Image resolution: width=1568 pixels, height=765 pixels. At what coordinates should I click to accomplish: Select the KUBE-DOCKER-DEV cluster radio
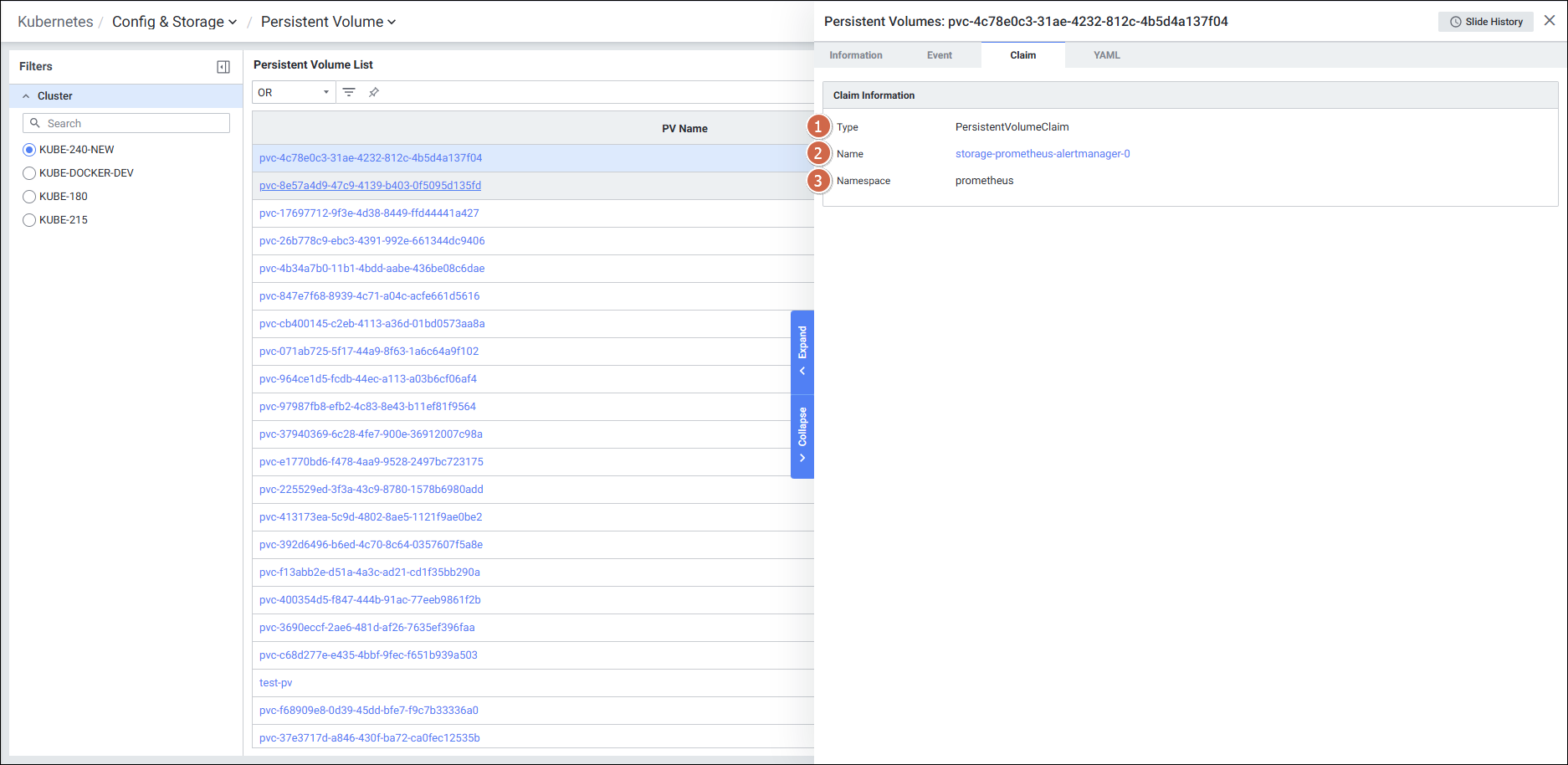[x=29, y=173]
